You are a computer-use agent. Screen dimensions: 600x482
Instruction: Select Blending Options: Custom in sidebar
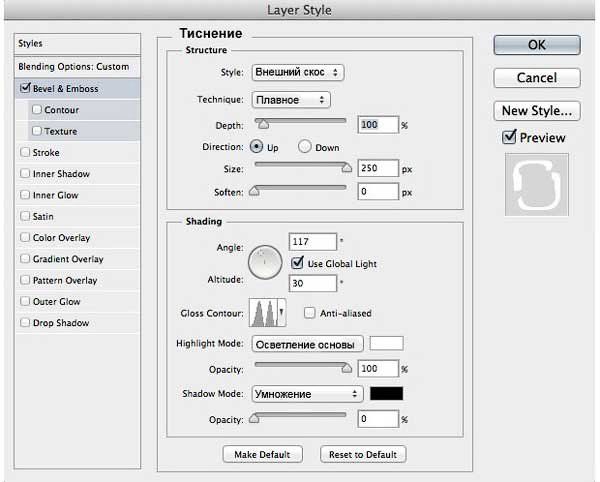click(x=73, y=66)
